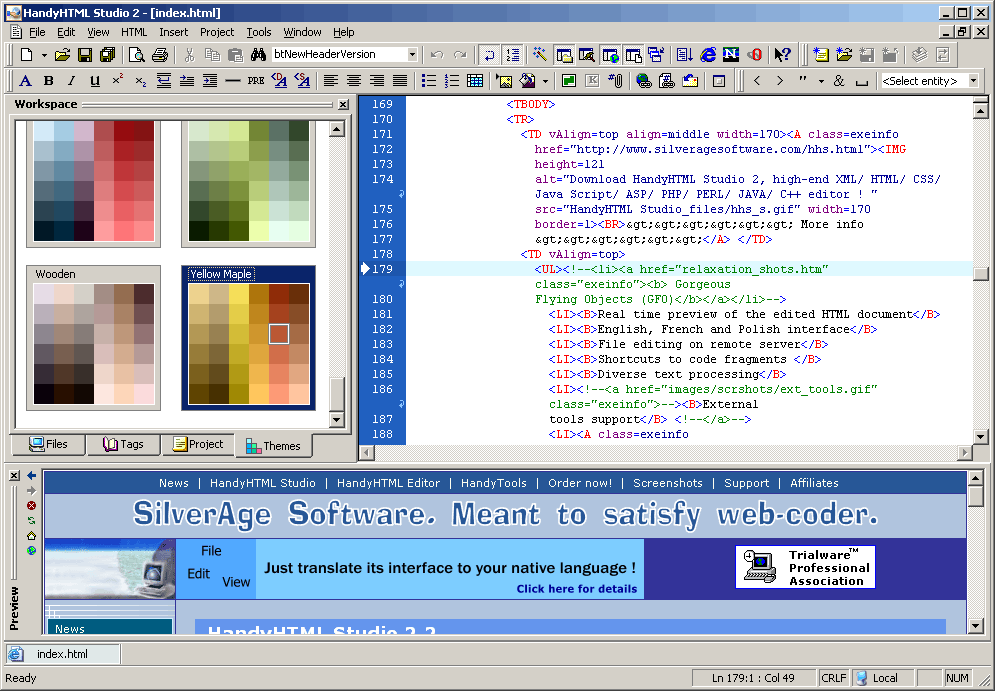
Task: Preview page in Netscape browser
Action: (x=731, y=55)
